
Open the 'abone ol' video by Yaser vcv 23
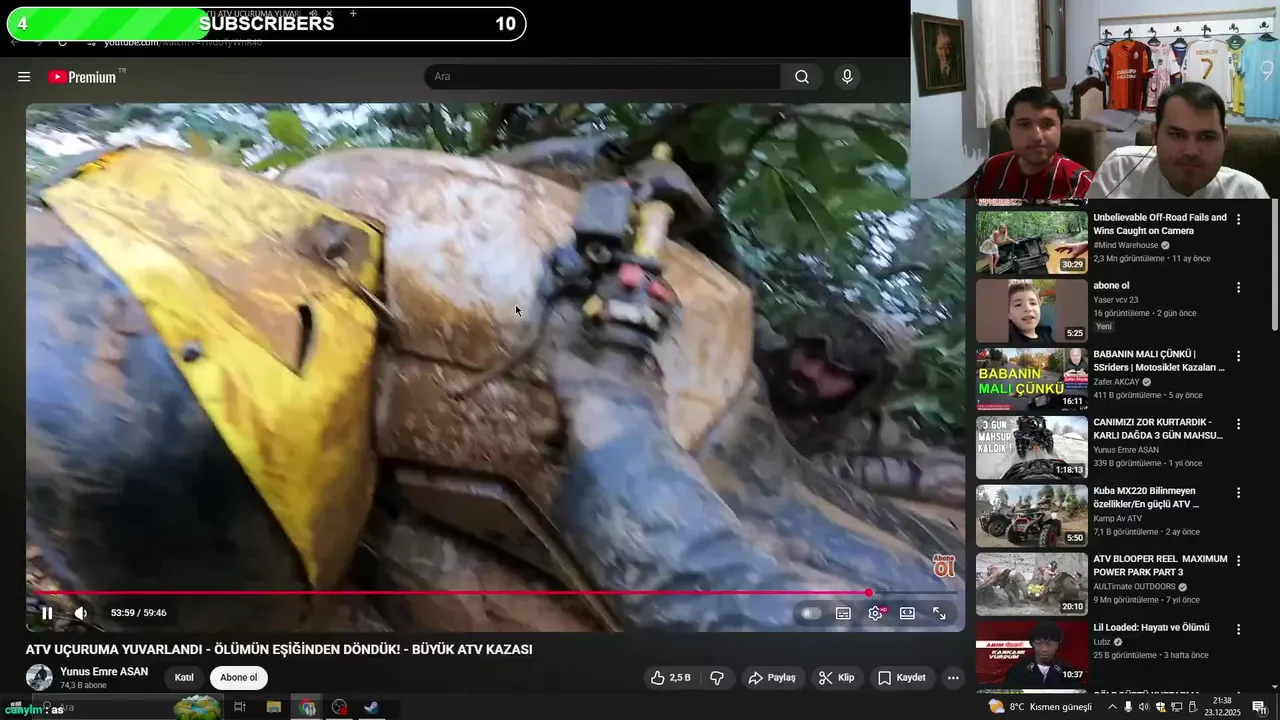[x=1031, y=311]
